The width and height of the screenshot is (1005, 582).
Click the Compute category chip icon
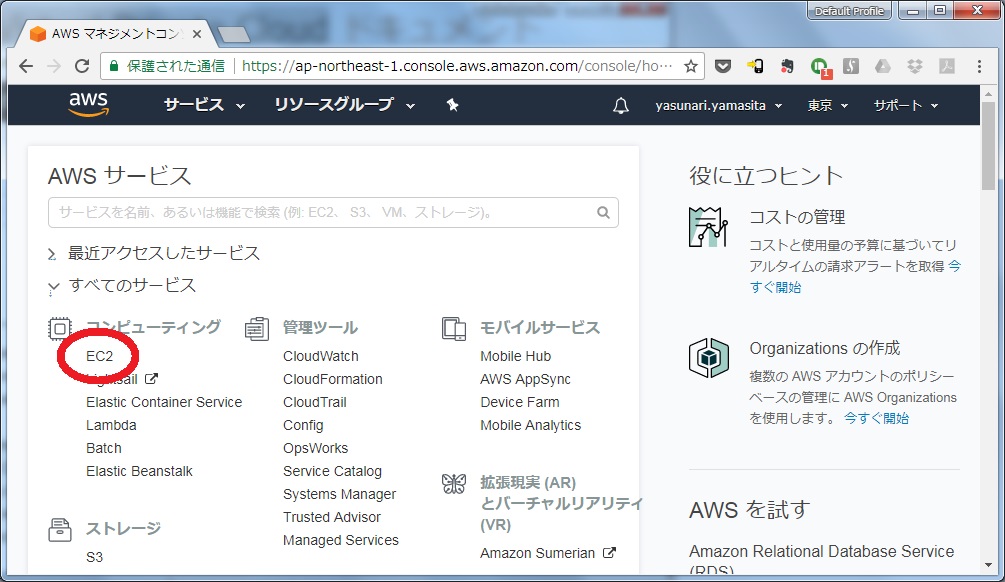pyautogui.click(x=60, y=329)
